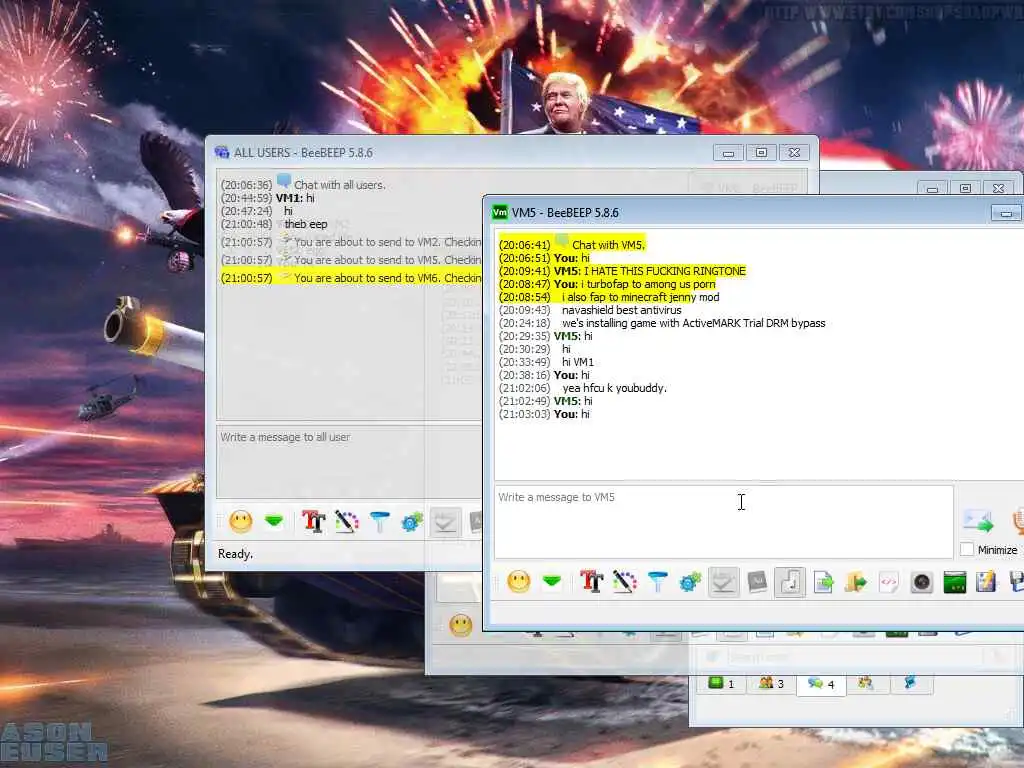Click the code snippet icon in VM5 toolbar
The image size is (1024, 768).
[888, 581]
